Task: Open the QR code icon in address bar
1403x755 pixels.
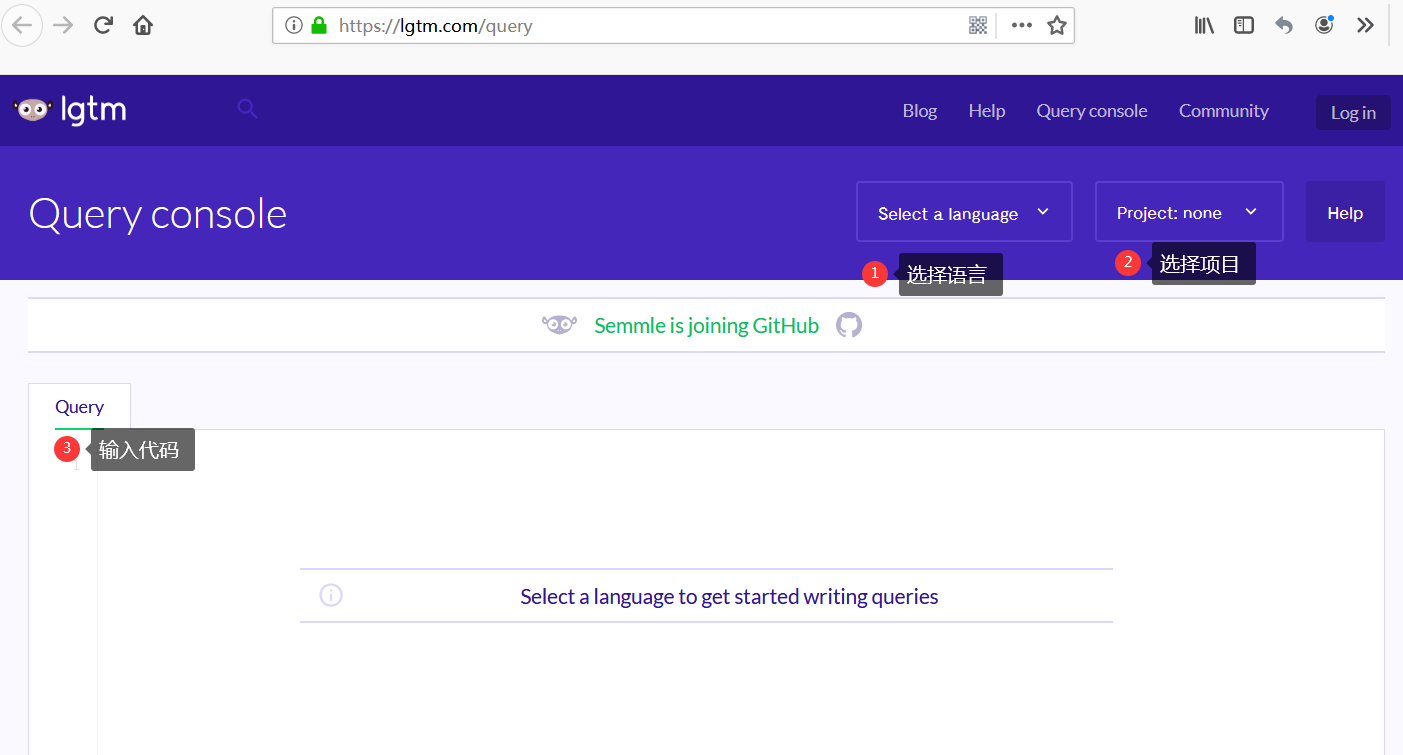Action: (978, 26)
